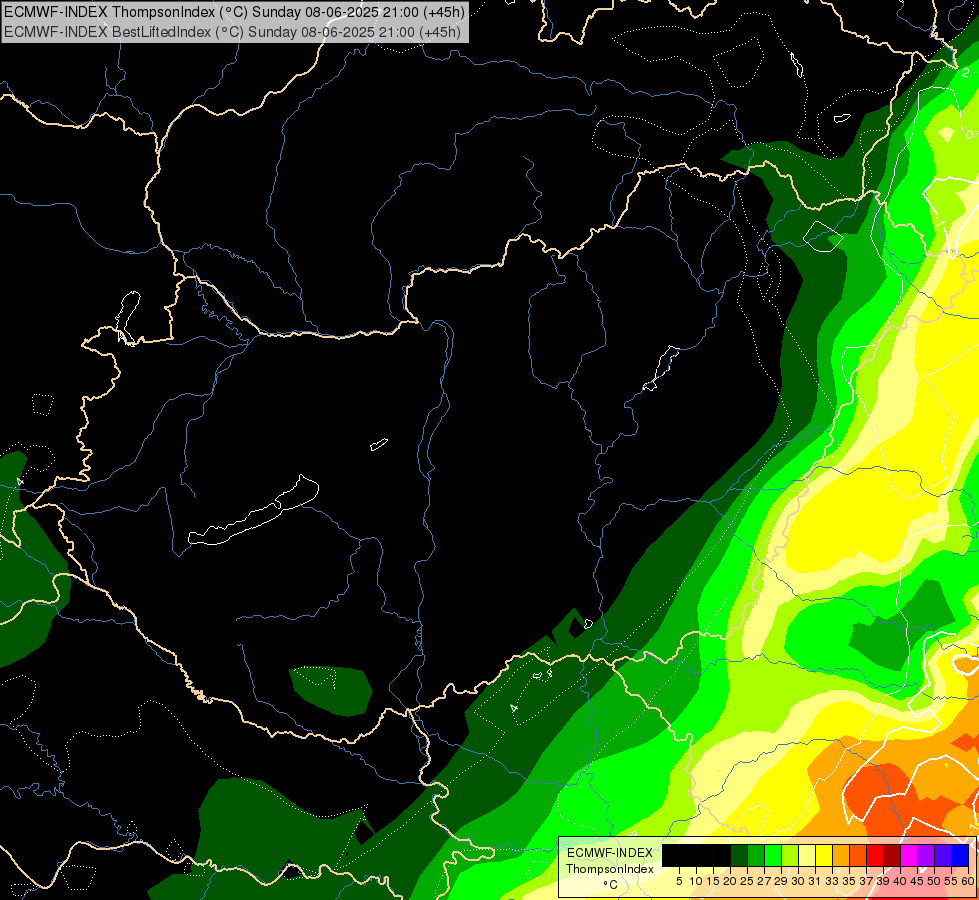The width and height of the screenshot is (979, 900).
Task: Click the legend tick value 33
Action: click(832, 881)
